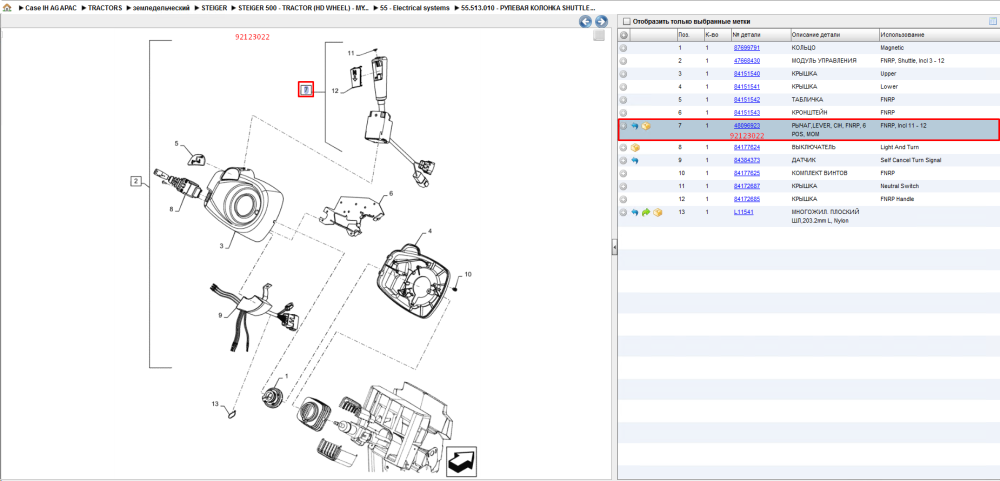
Task: Click yellow box icon in row L11541
Action: tap(658, 212)
